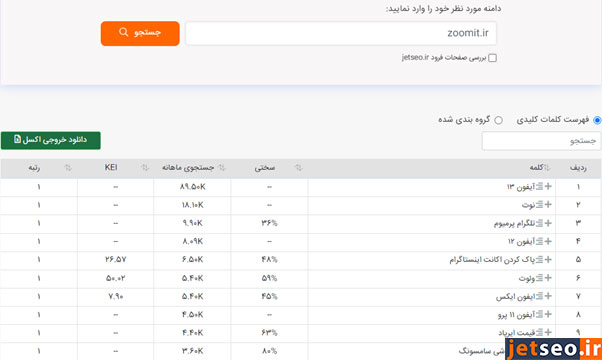Click the difficulty value ۳۶%

270,223
